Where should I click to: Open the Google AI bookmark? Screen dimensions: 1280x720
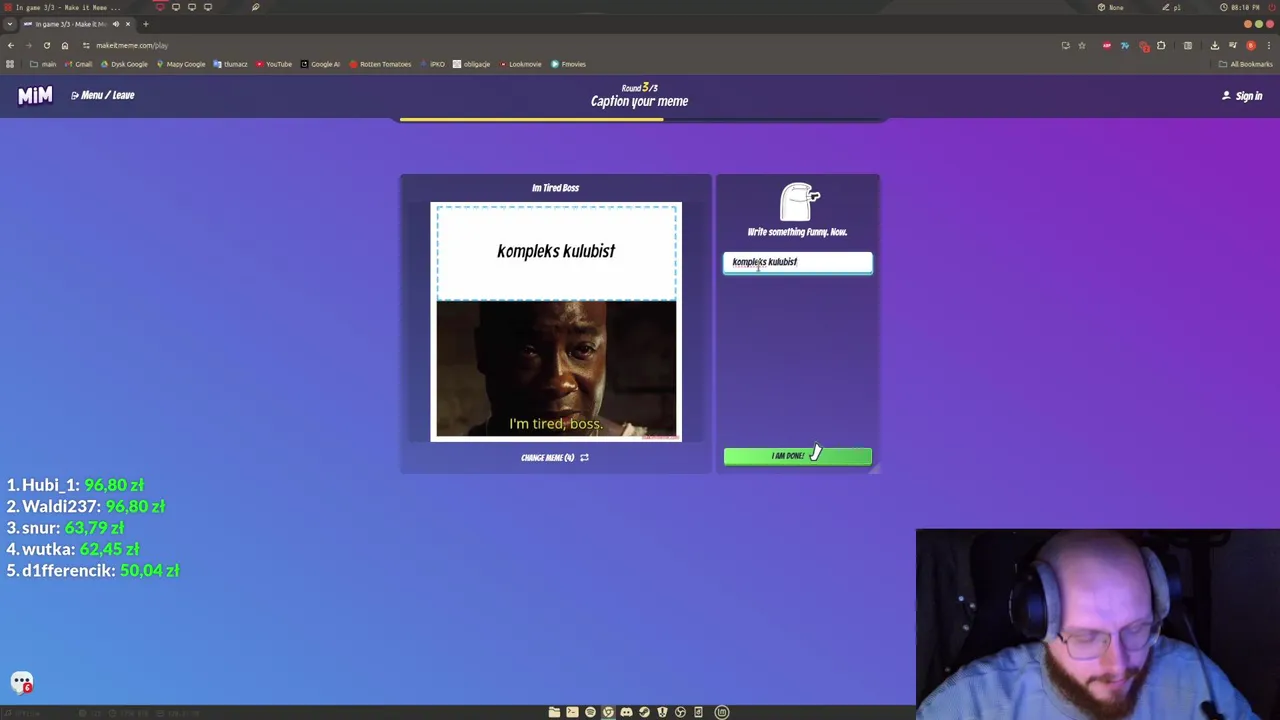320,64
